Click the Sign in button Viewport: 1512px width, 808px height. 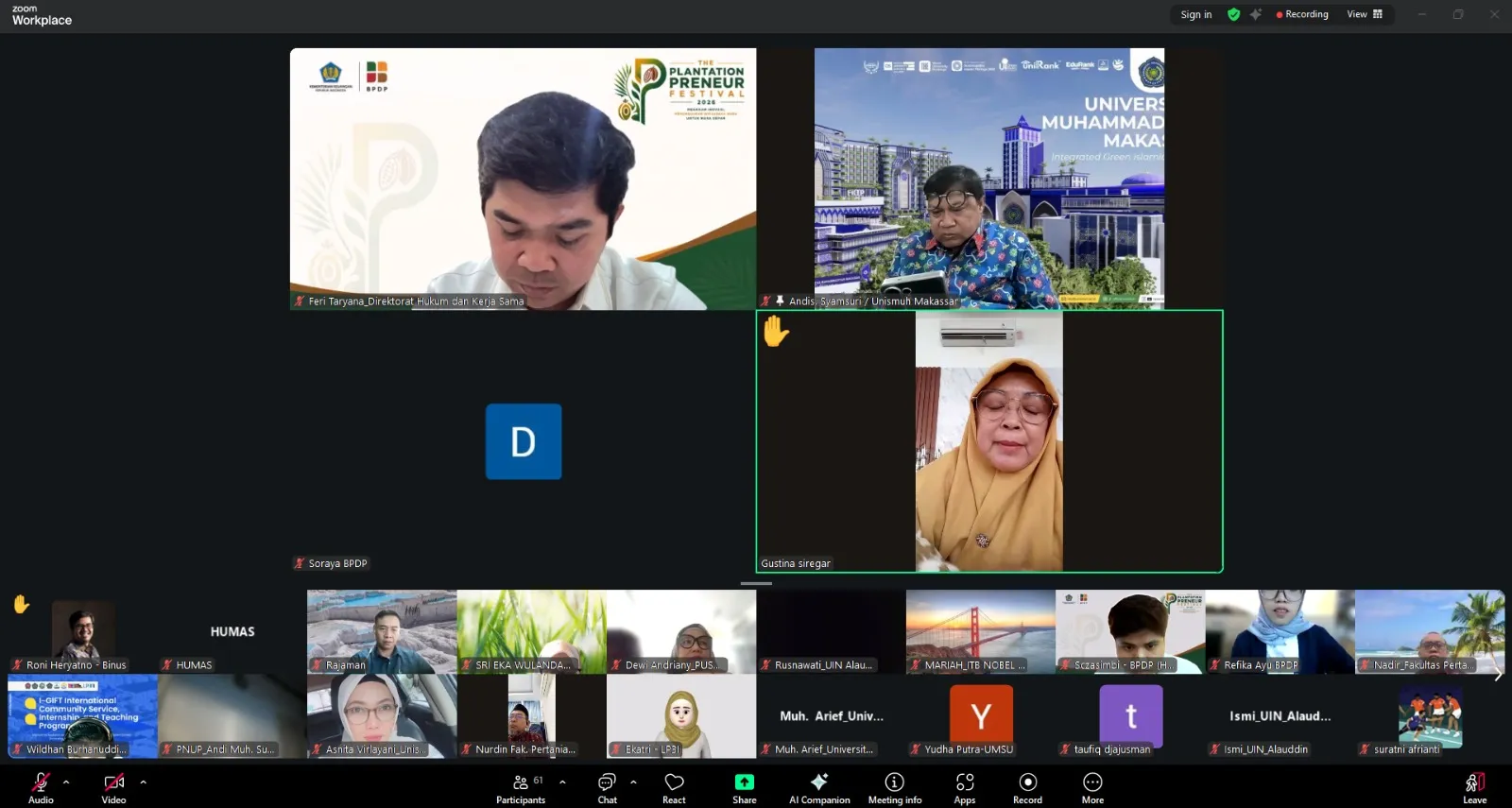tap(1195, 14)
